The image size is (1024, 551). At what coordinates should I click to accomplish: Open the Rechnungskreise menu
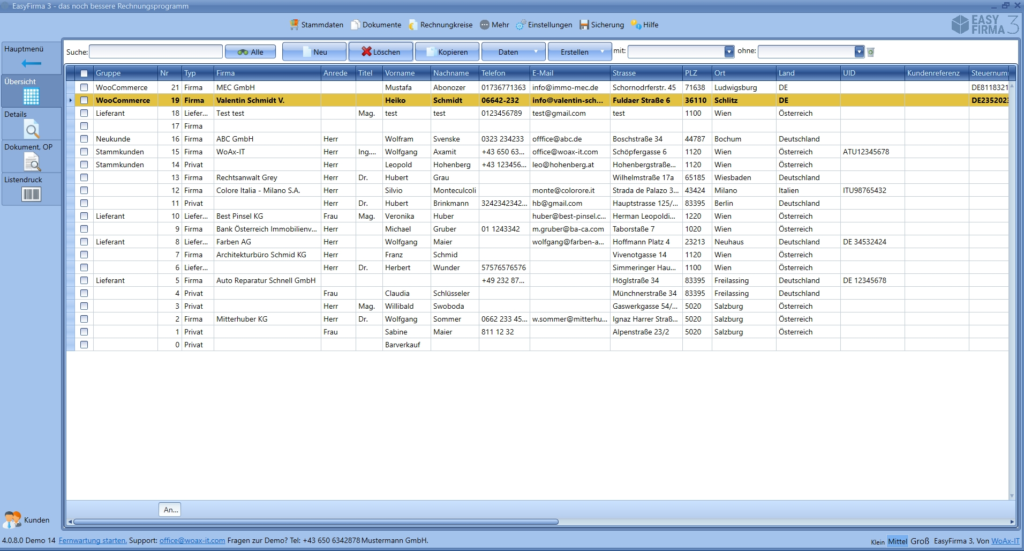[440, 24]
